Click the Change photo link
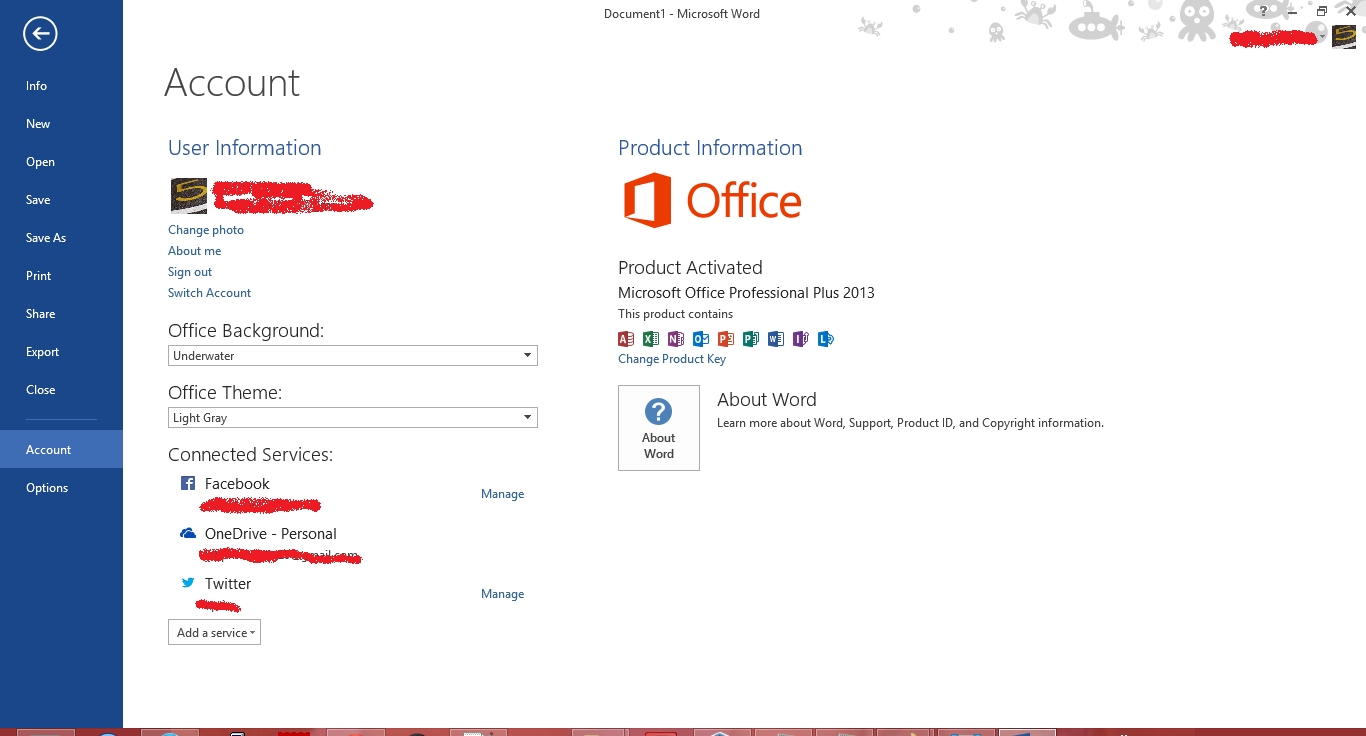The width and height of the screenshot is (1366, 736). click(x=206, y=230)
